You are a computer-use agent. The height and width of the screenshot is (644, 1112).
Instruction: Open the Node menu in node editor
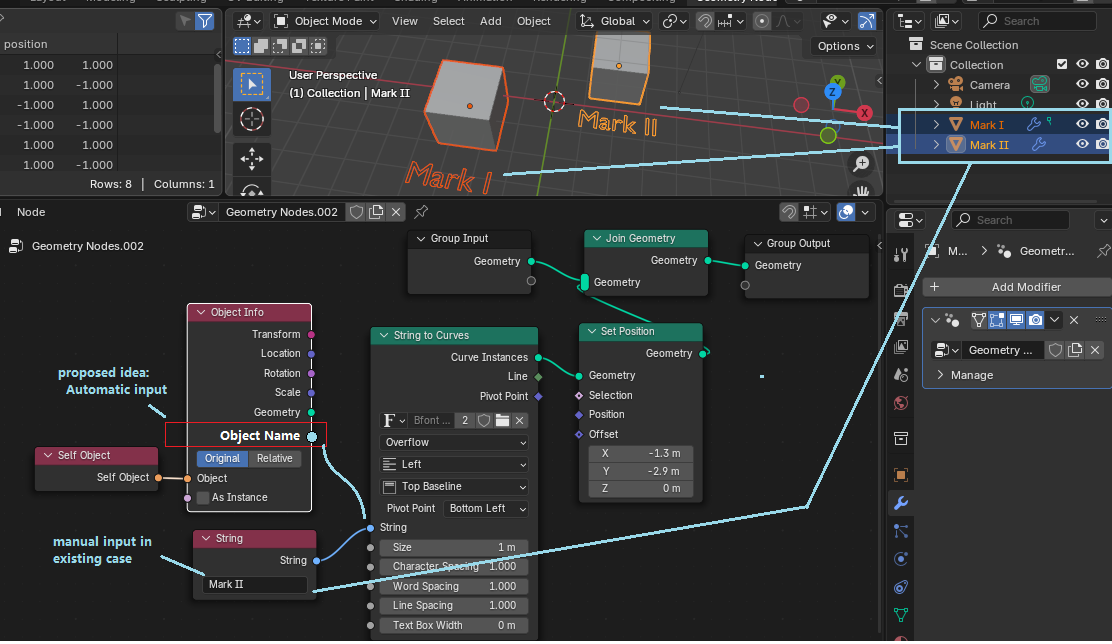[x=31, y=212]
